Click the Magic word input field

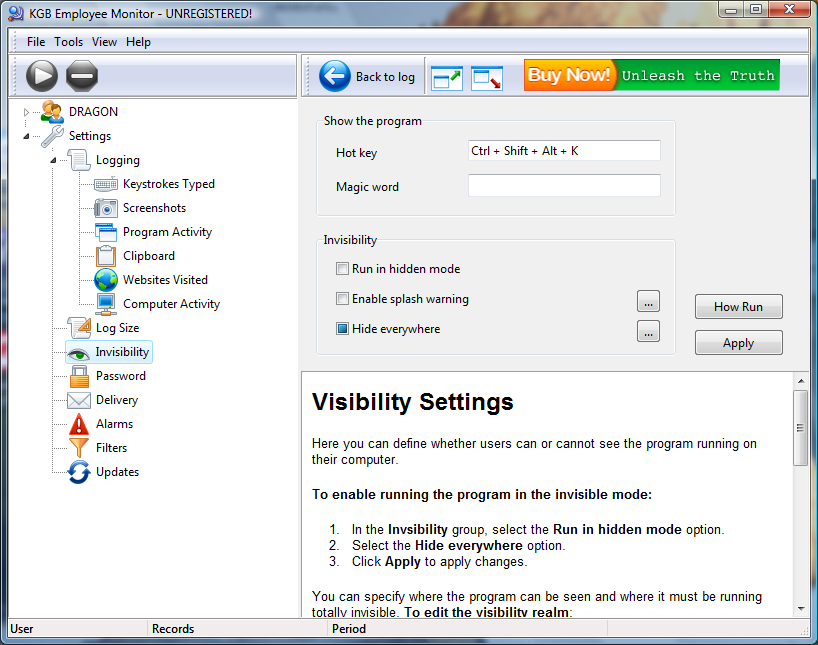[564, 186]
